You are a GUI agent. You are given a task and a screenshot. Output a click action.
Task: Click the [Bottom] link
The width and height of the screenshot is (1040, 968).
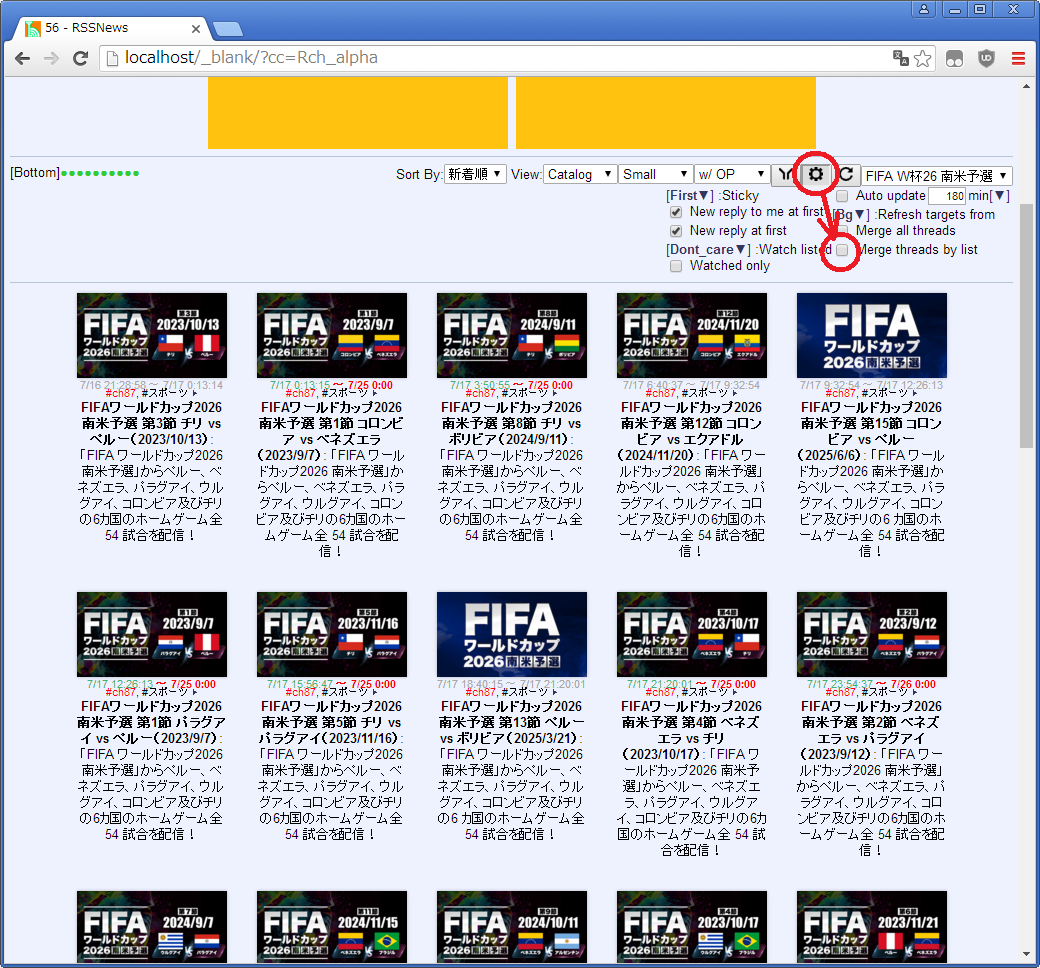(34, 173)
